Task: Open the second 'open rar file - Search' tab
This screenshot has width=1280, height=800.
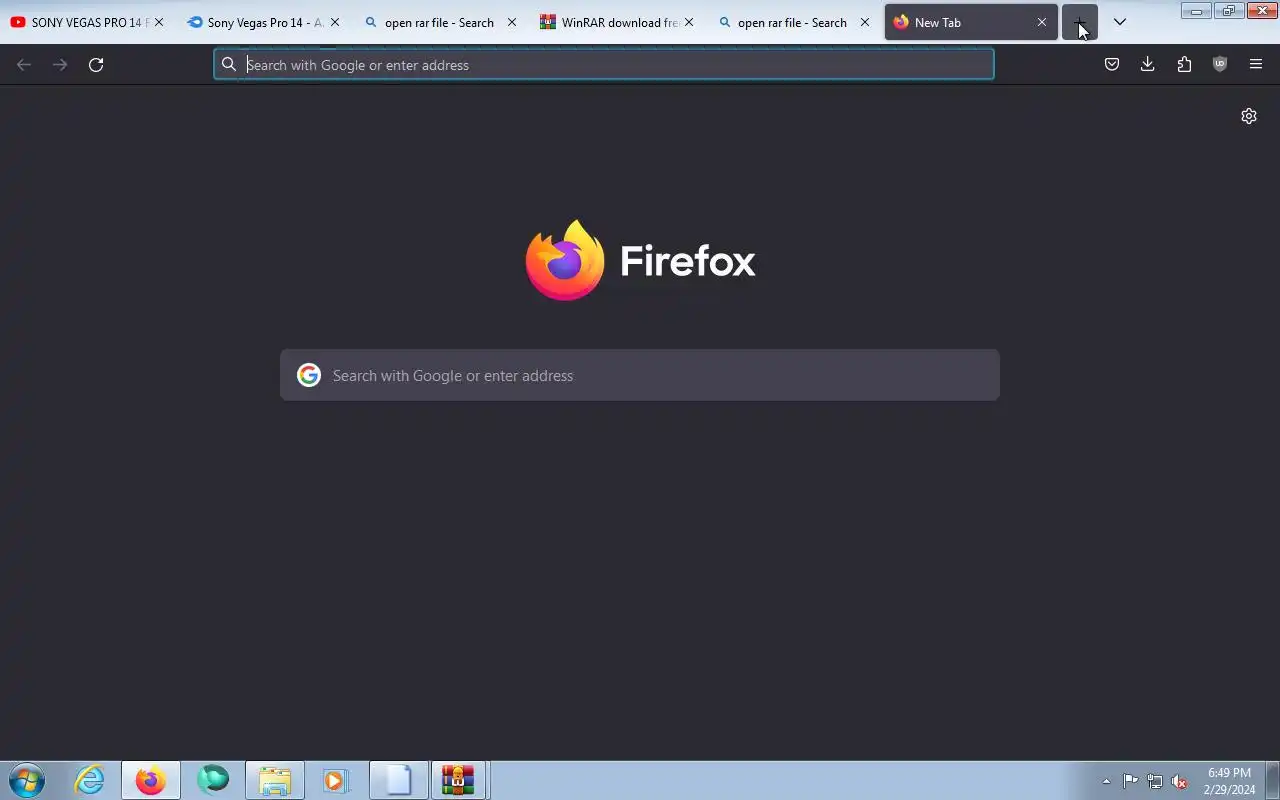Action: coord(792,22)
